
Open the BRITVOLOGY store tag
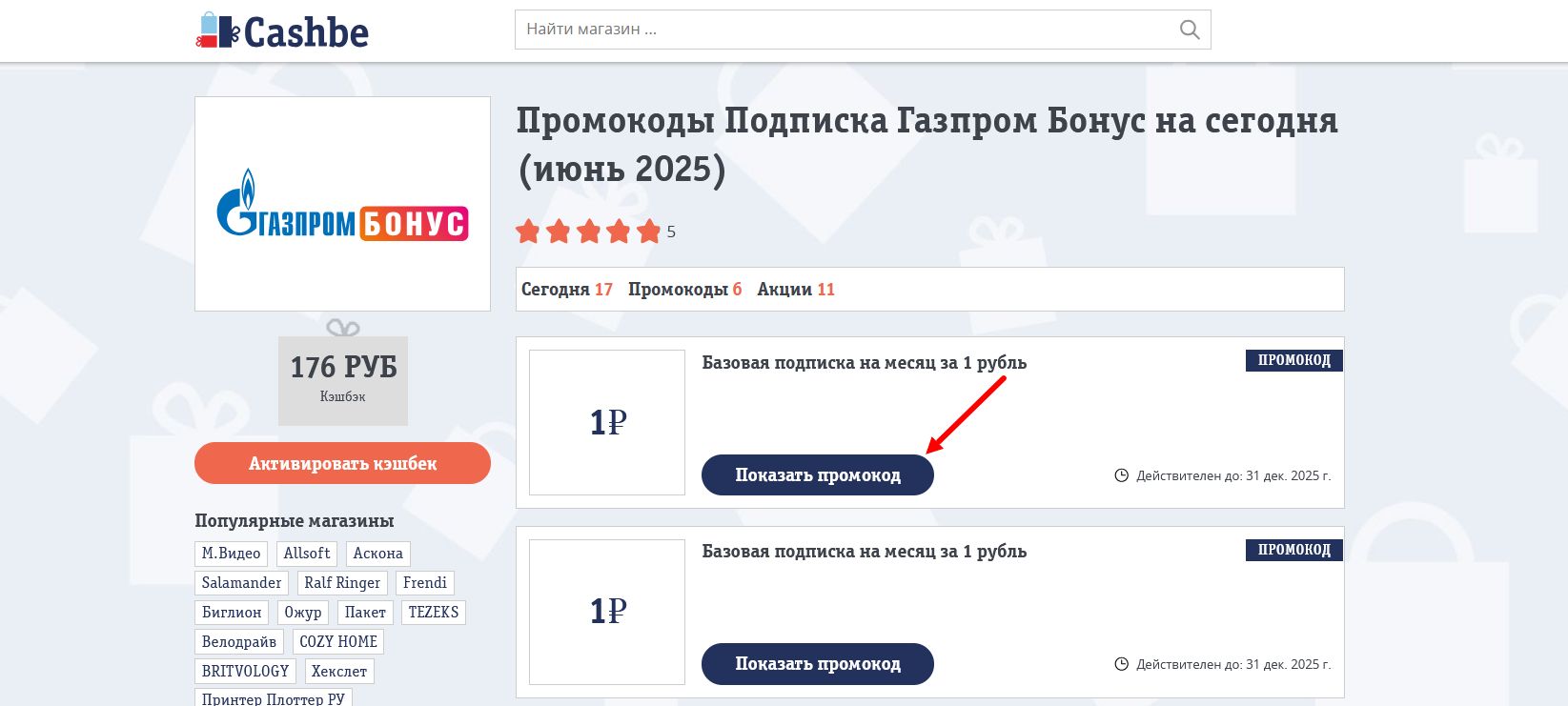point(246,672)
